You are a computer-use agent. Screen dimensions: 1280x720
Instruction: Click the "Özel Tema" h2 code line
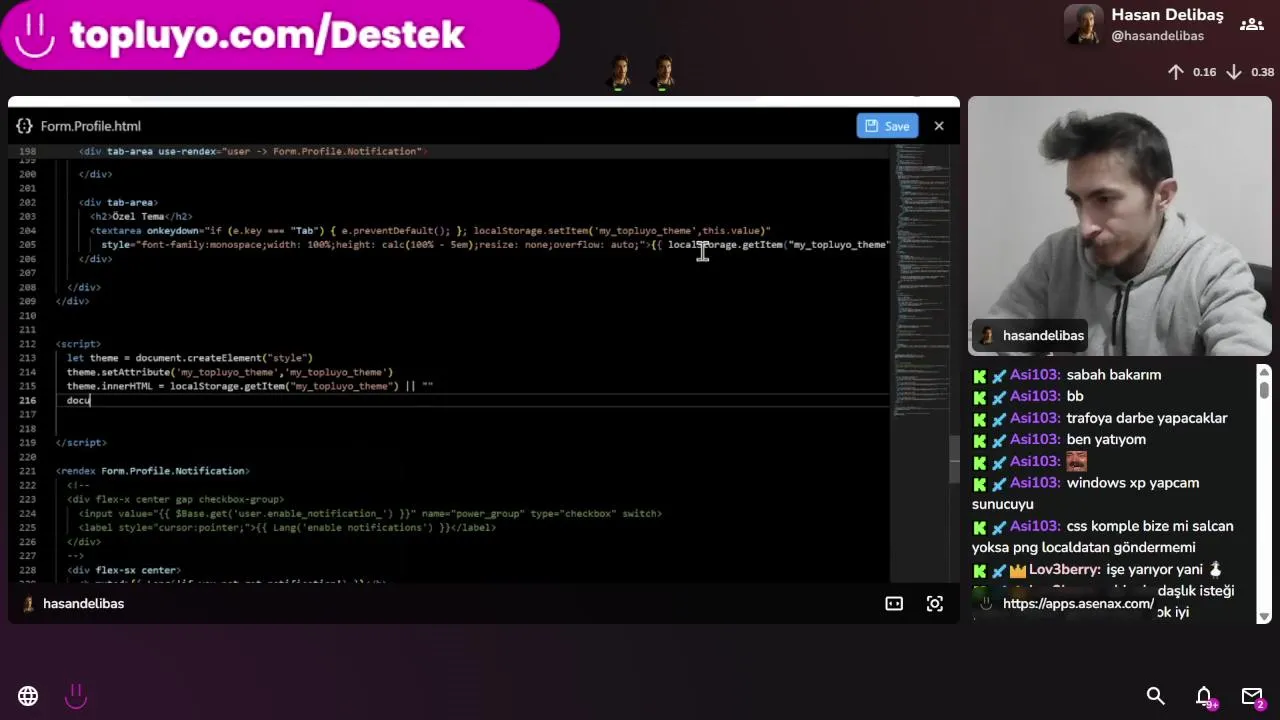click(x=140, y=216)
